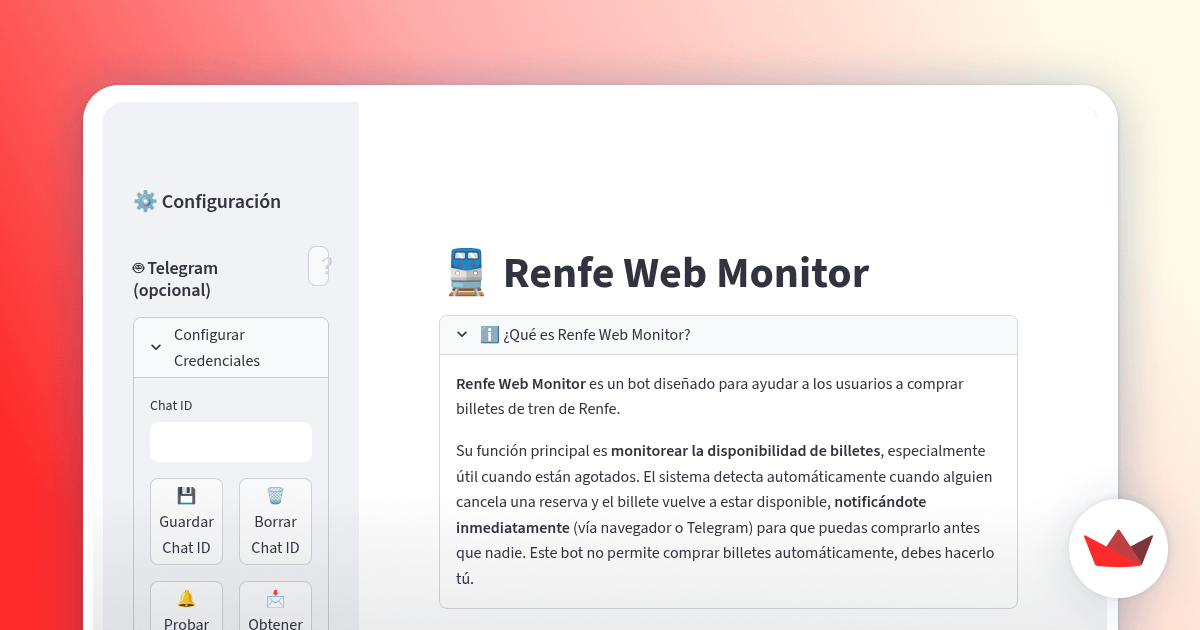Click the crown logo in the bottom-right corner
1200x630 pixels.
(1118, 549)
